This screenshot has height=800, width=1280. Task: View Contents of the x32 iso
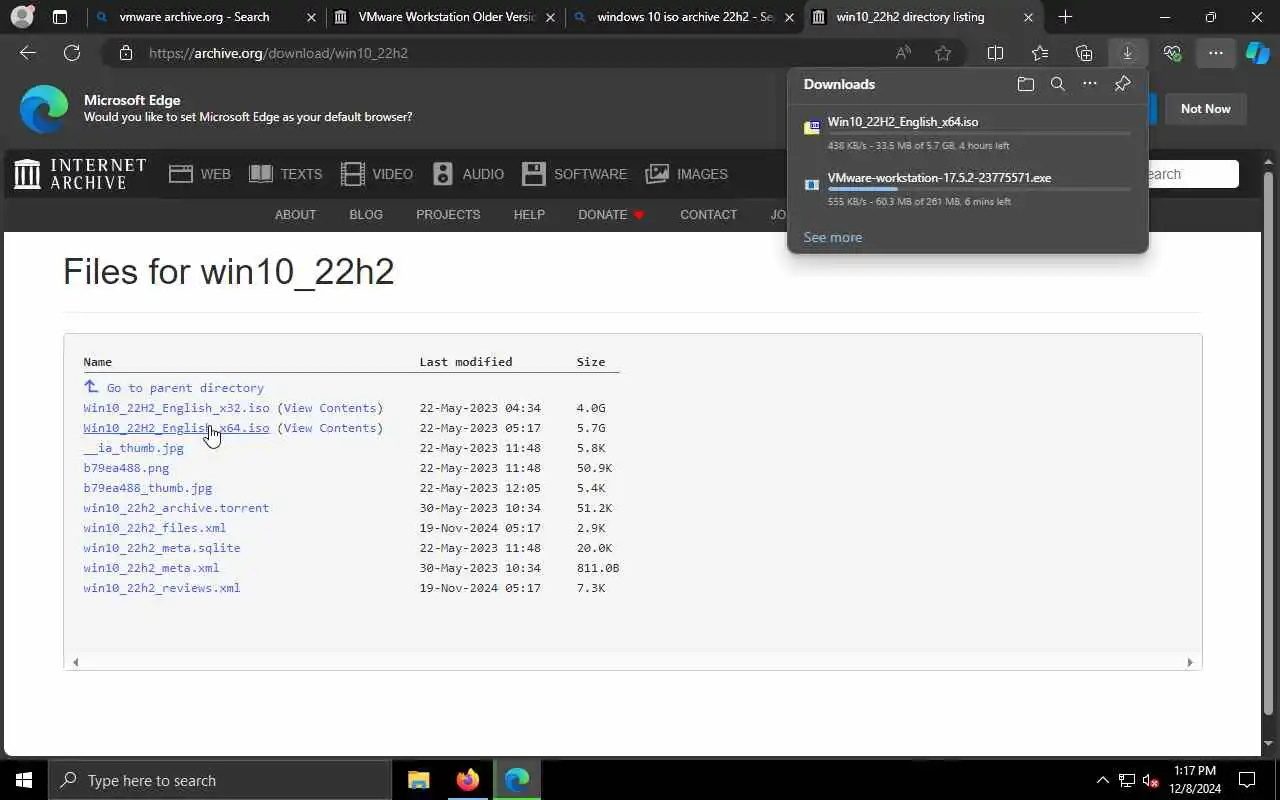tap(330, 408)
